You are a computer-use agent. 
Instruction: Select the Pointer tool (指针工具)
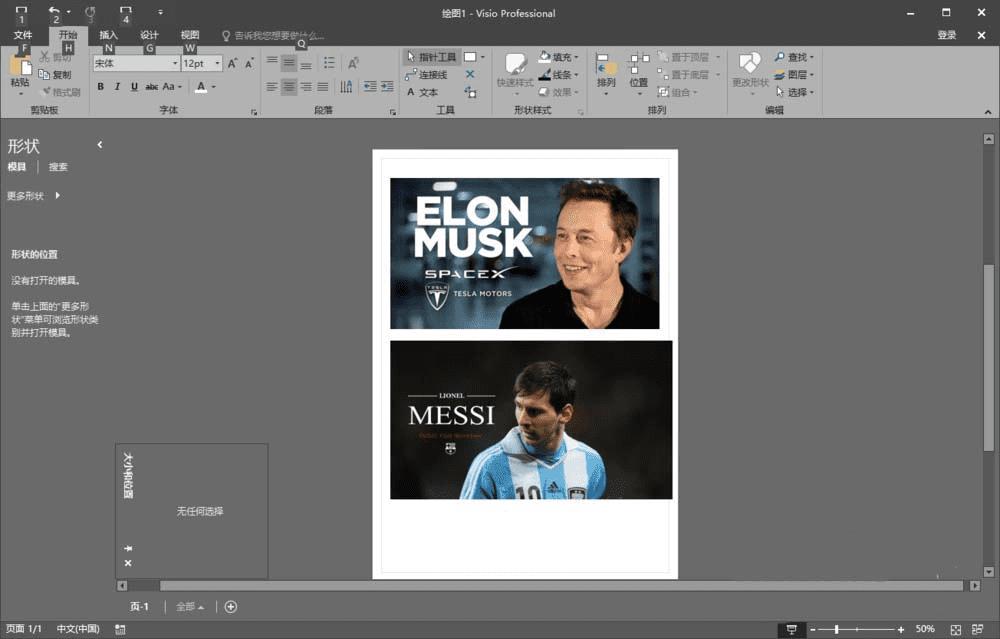tap(431, 57)
